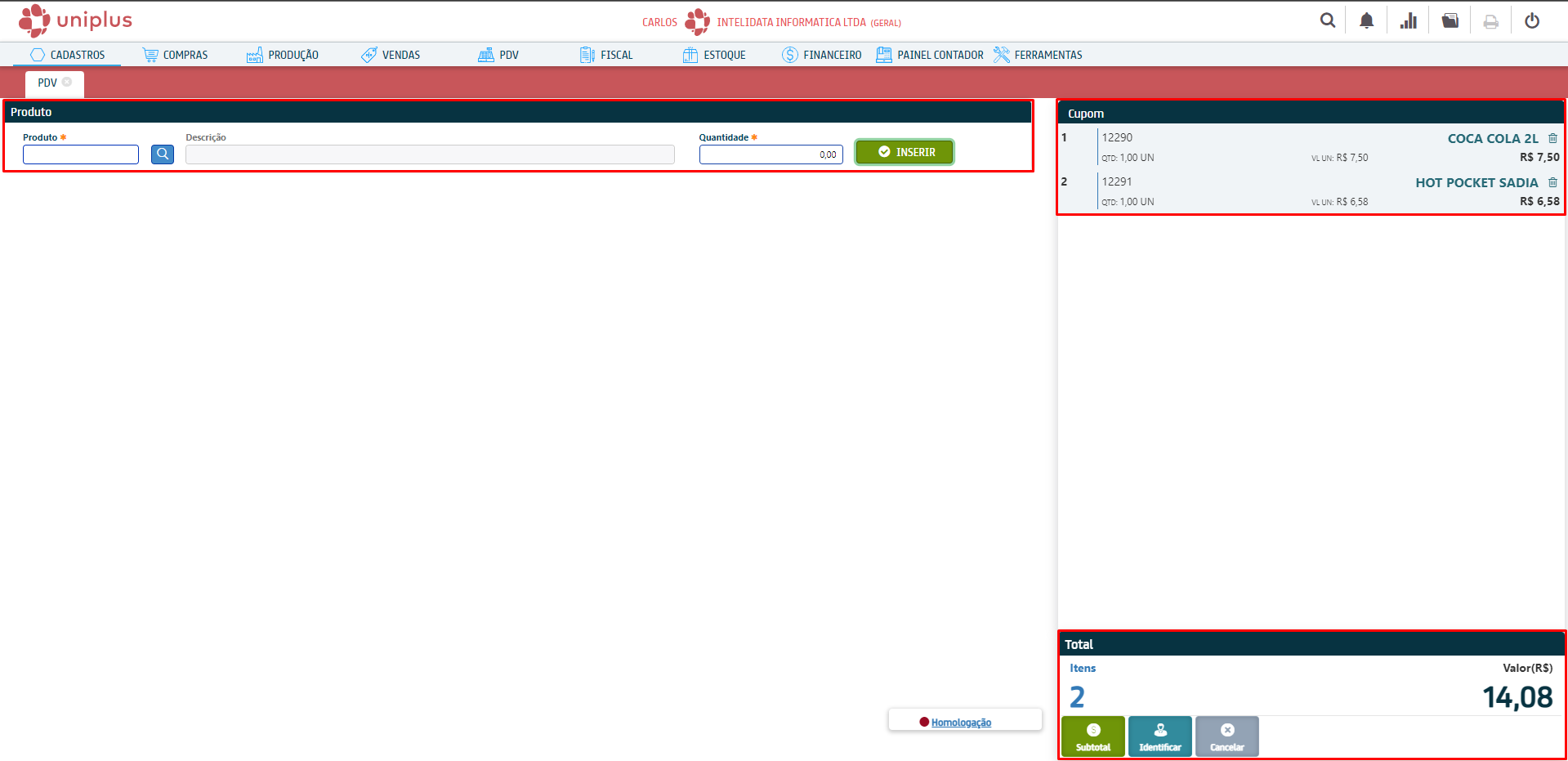The height and width of the screenshot is (761, 1568).
Task: Open the ESTOQUE menu
Action: [x=714, y=55]
